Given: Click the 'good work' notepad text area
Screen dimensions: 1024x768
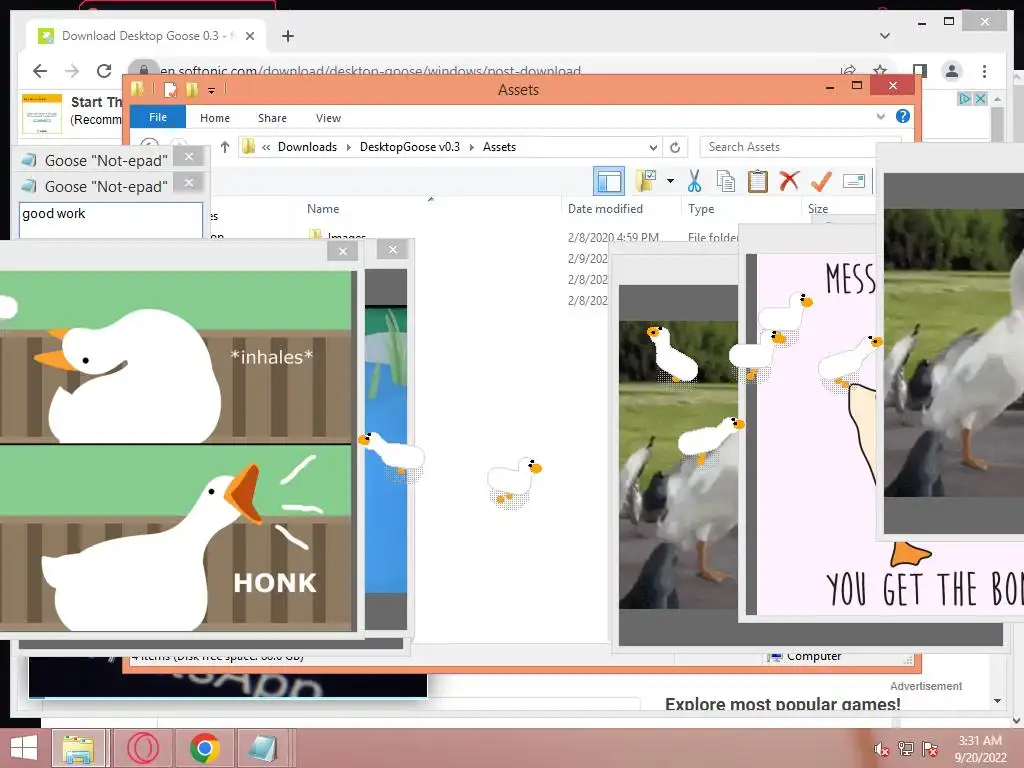Looking at the screenshot, I should coord(111,220).
